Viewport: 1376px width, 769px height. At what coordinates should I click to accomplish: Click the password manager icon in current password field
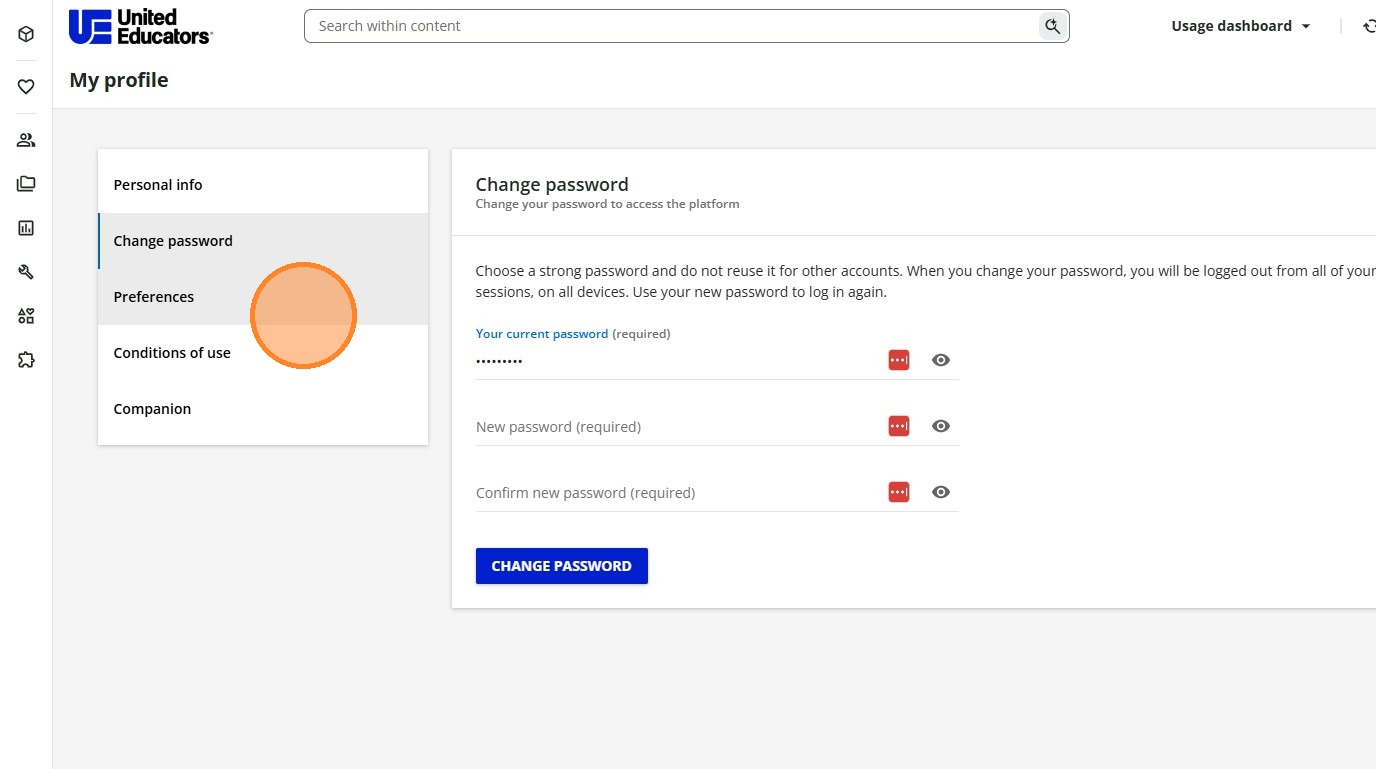click(x=899, y=360)
